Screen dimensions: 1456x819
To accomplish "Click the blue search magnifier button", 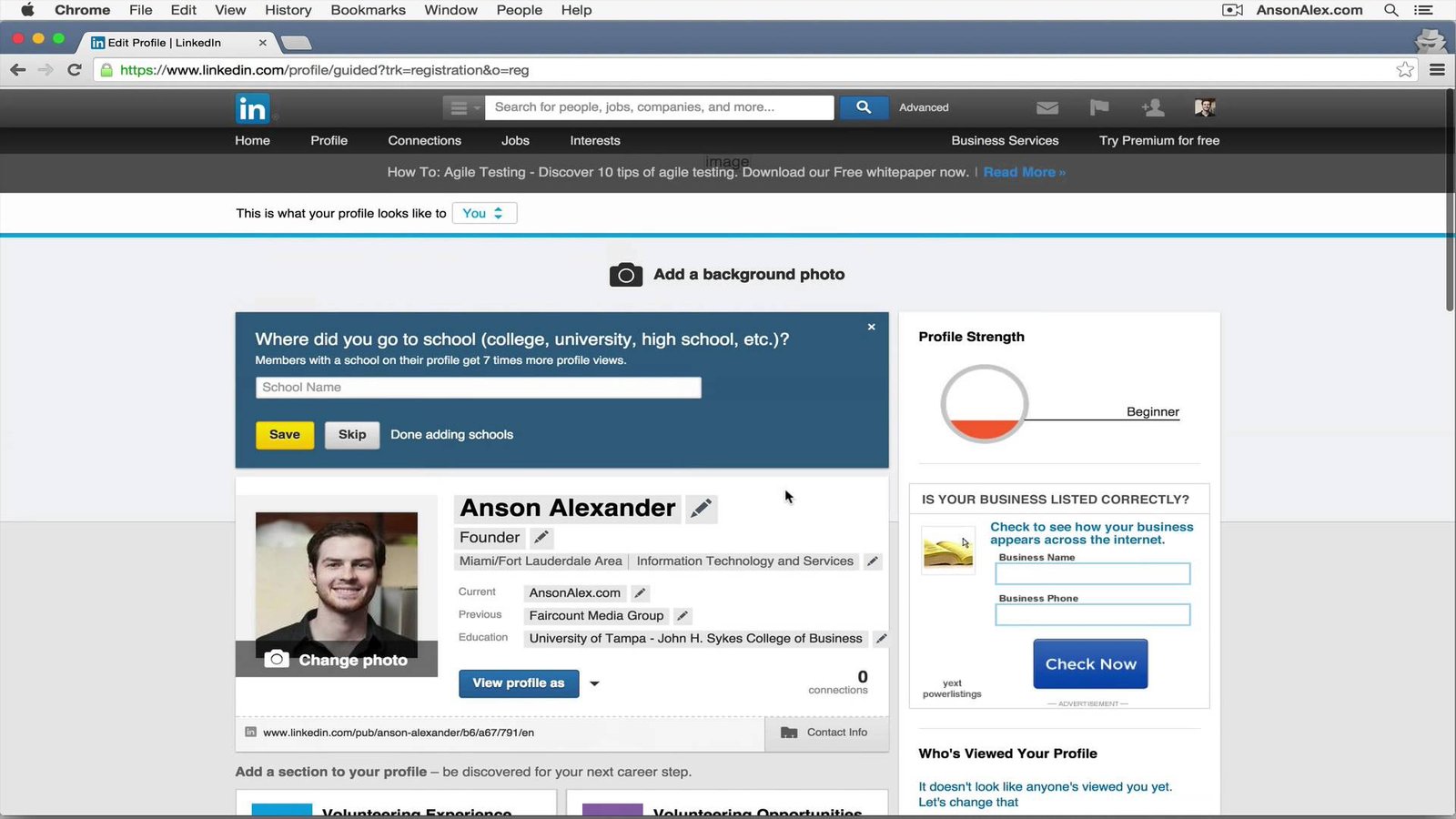I will pos(864,107).
